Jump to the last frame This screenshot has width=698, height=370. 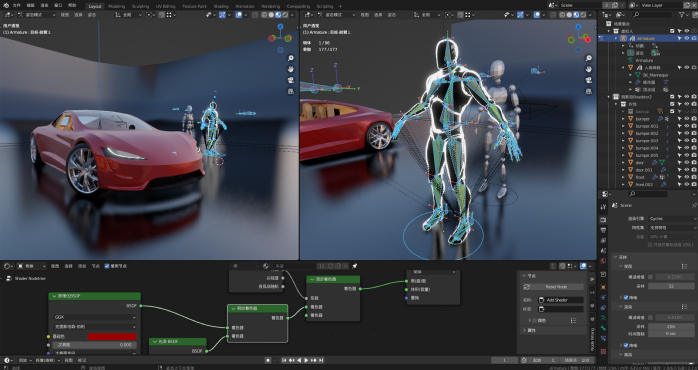(x=321, y=360)
